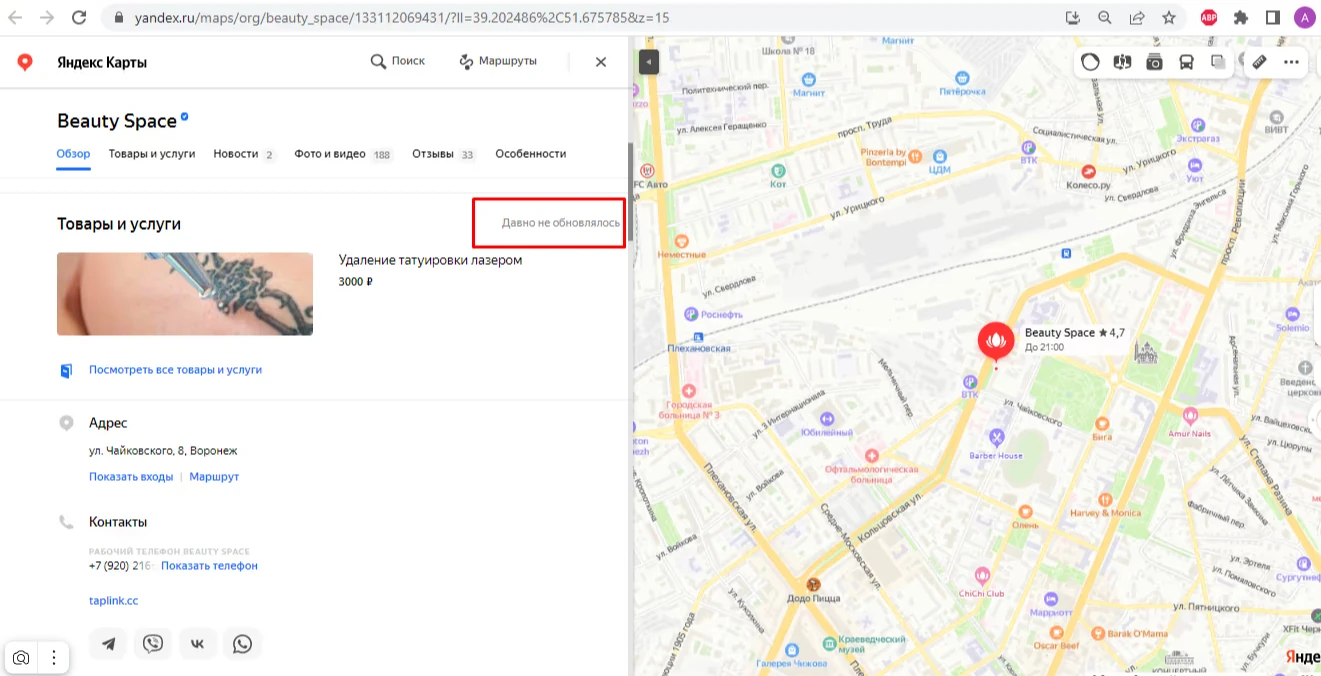Open the Особенности tab
The width and height of the screenshot is (1321, 676).
click(x=531, y=154)
